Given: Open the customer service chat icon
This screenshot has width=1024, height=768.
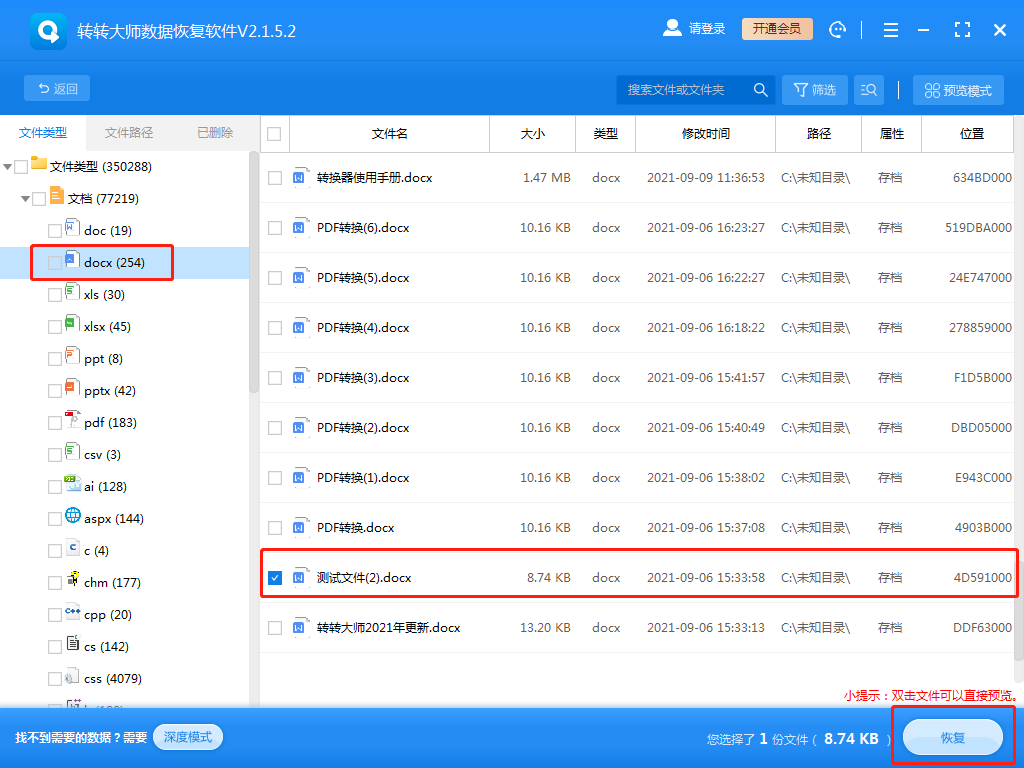Looking at the screenshot, I should pyautogui.click(x=837, y=29).
